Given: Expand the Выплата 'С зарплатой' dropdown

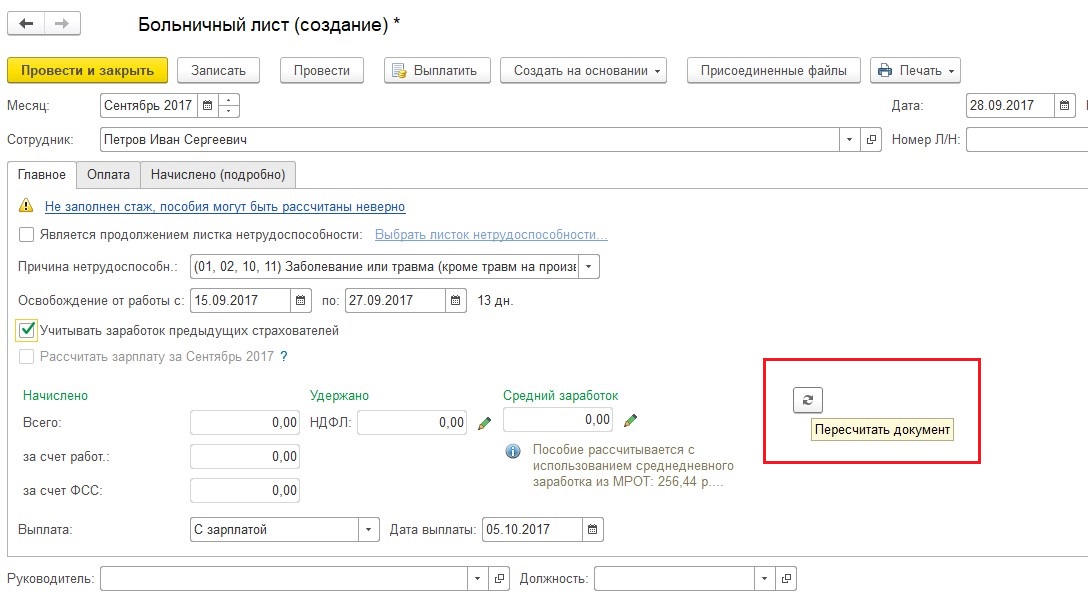Looking at the screenshot, I should pyautogui.click(x=369, y=529).
